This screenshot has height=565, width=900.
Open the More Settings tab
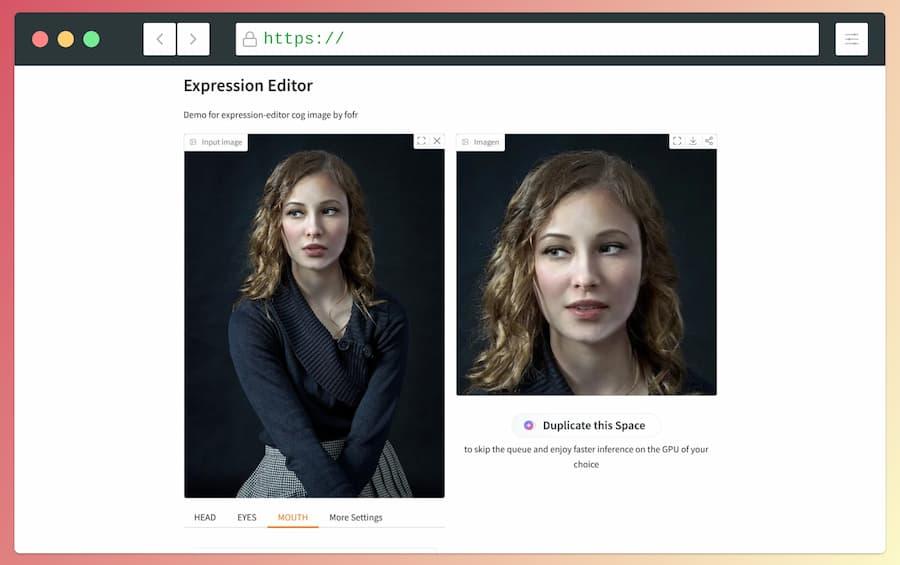tap(356, 517)
